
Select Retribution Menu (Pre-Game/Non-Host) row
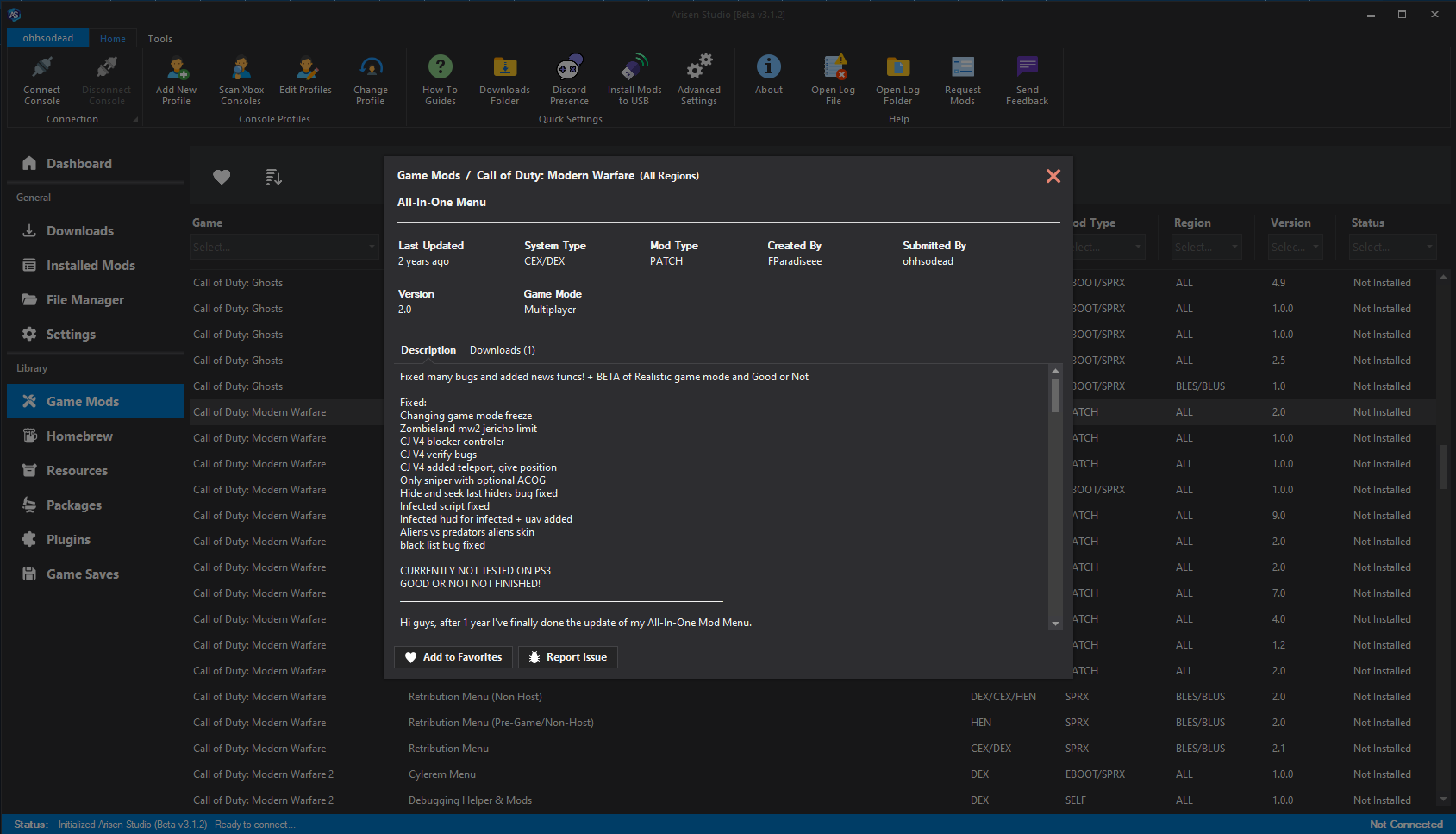813,723
